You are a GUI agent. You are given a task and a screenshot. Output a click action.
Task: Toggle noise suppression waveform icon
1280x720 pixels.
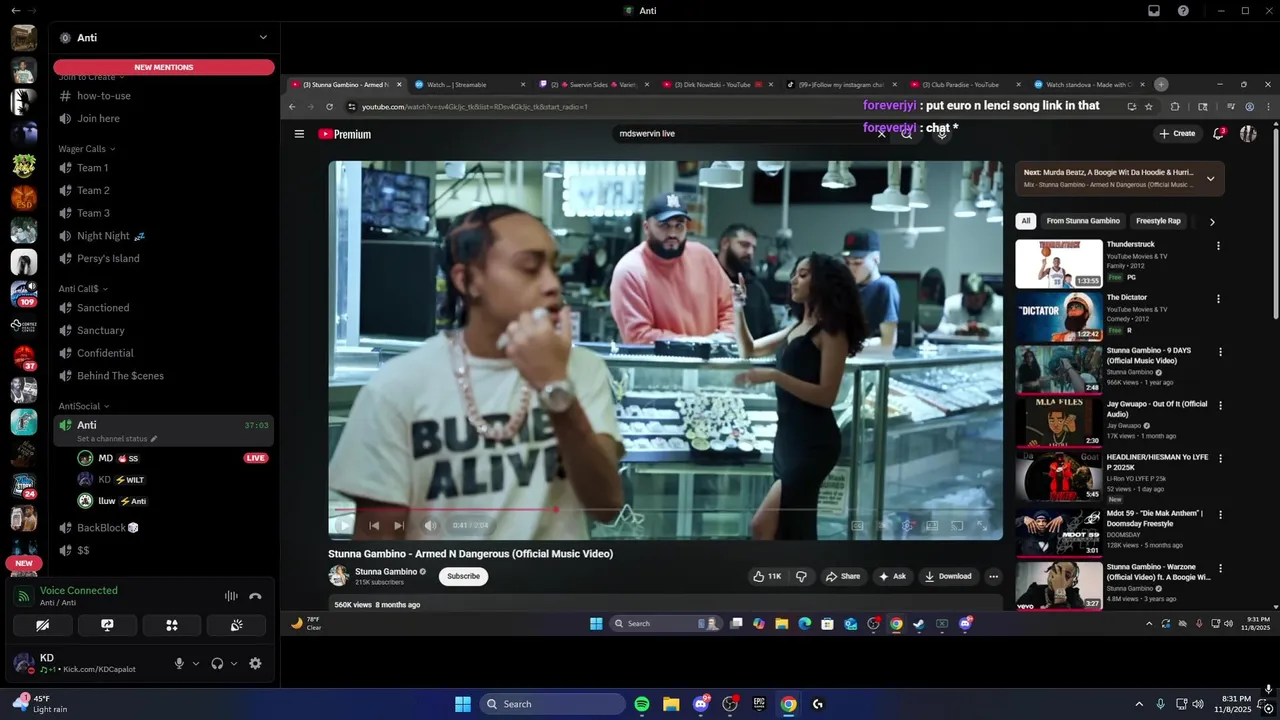coord(231,596)
